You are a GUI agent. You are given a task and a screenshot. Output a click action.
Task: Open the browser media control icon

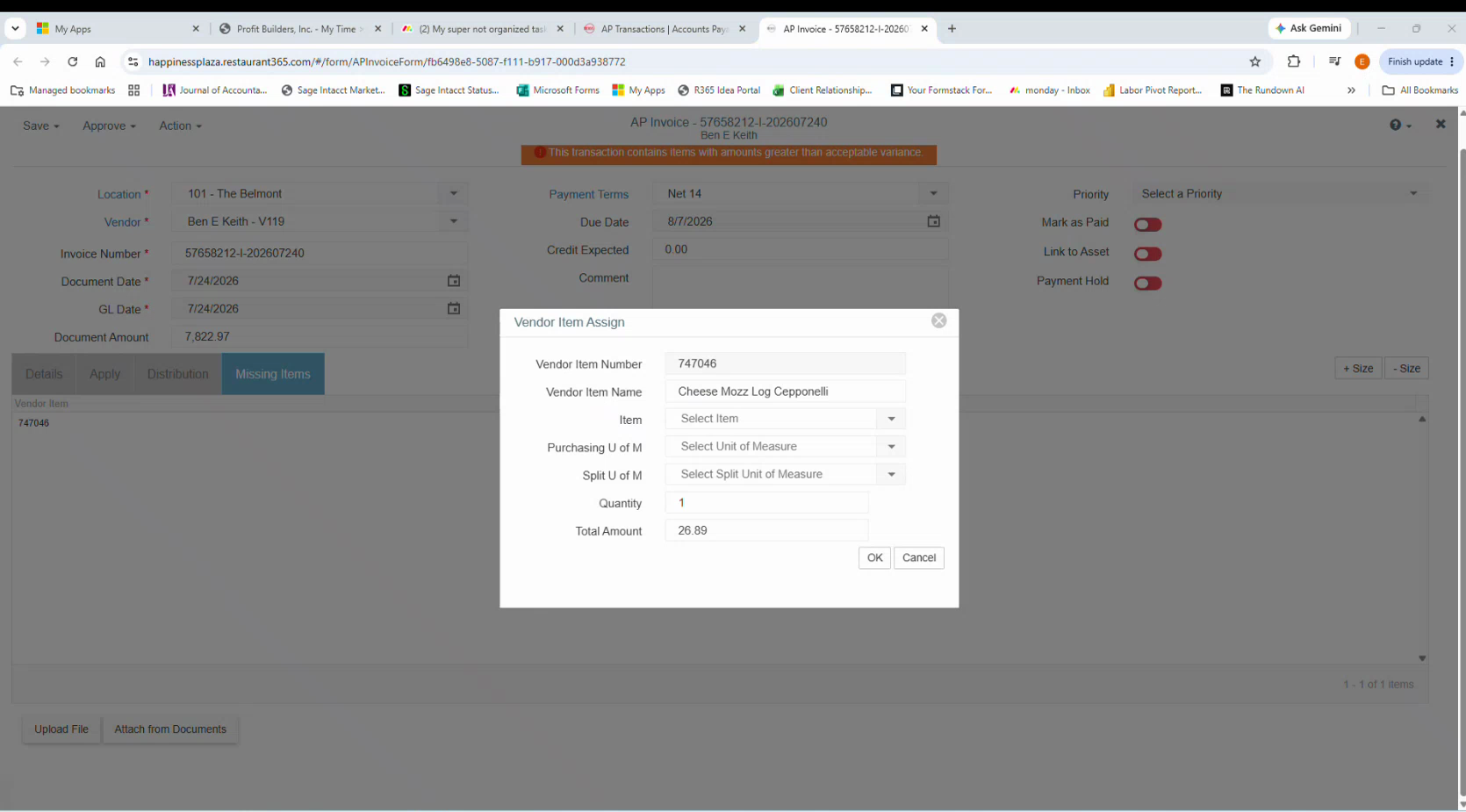[x=1334, y=61]
